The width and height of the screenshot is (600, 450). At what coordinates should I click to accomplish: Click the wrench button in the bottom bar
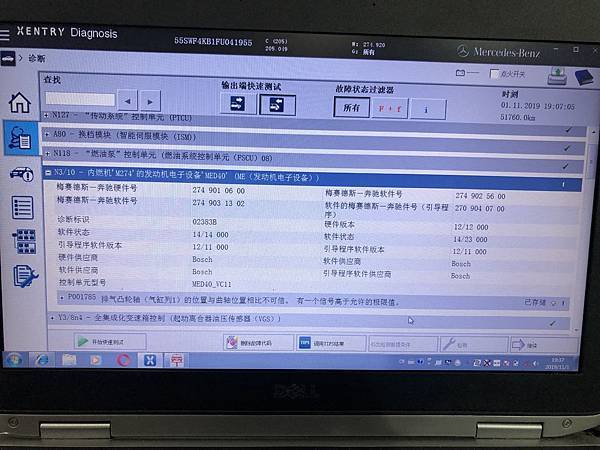(x=474, y=345)
